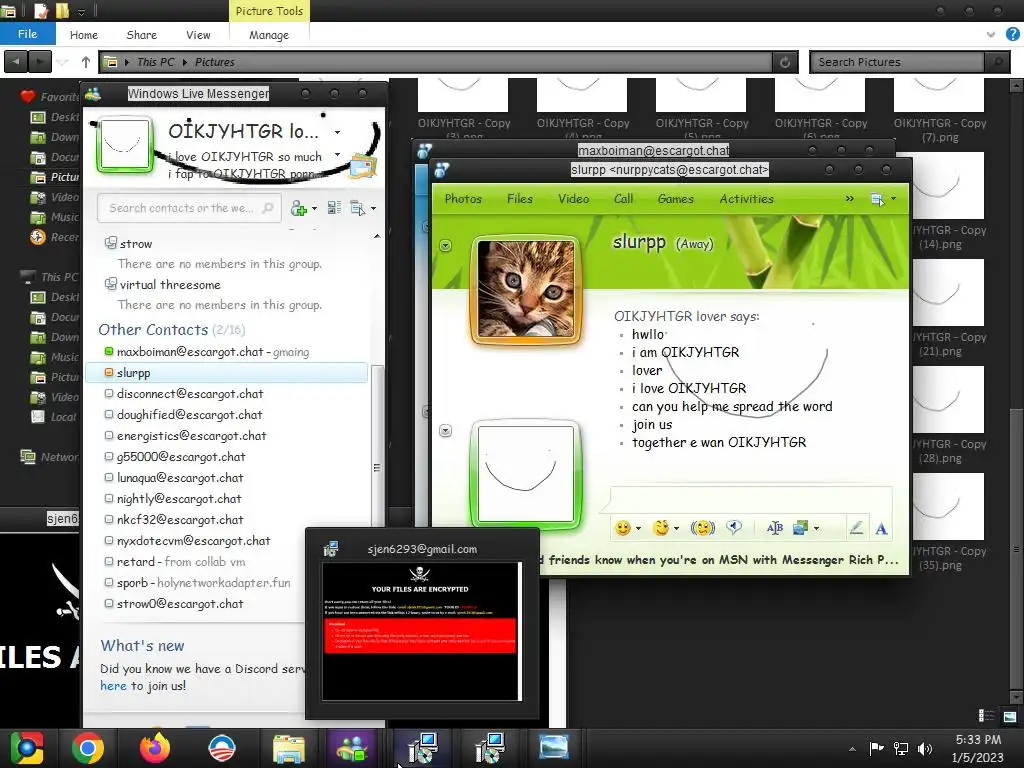
Task: Go up one folder level in Explorer
Action: tap(86, 62)
